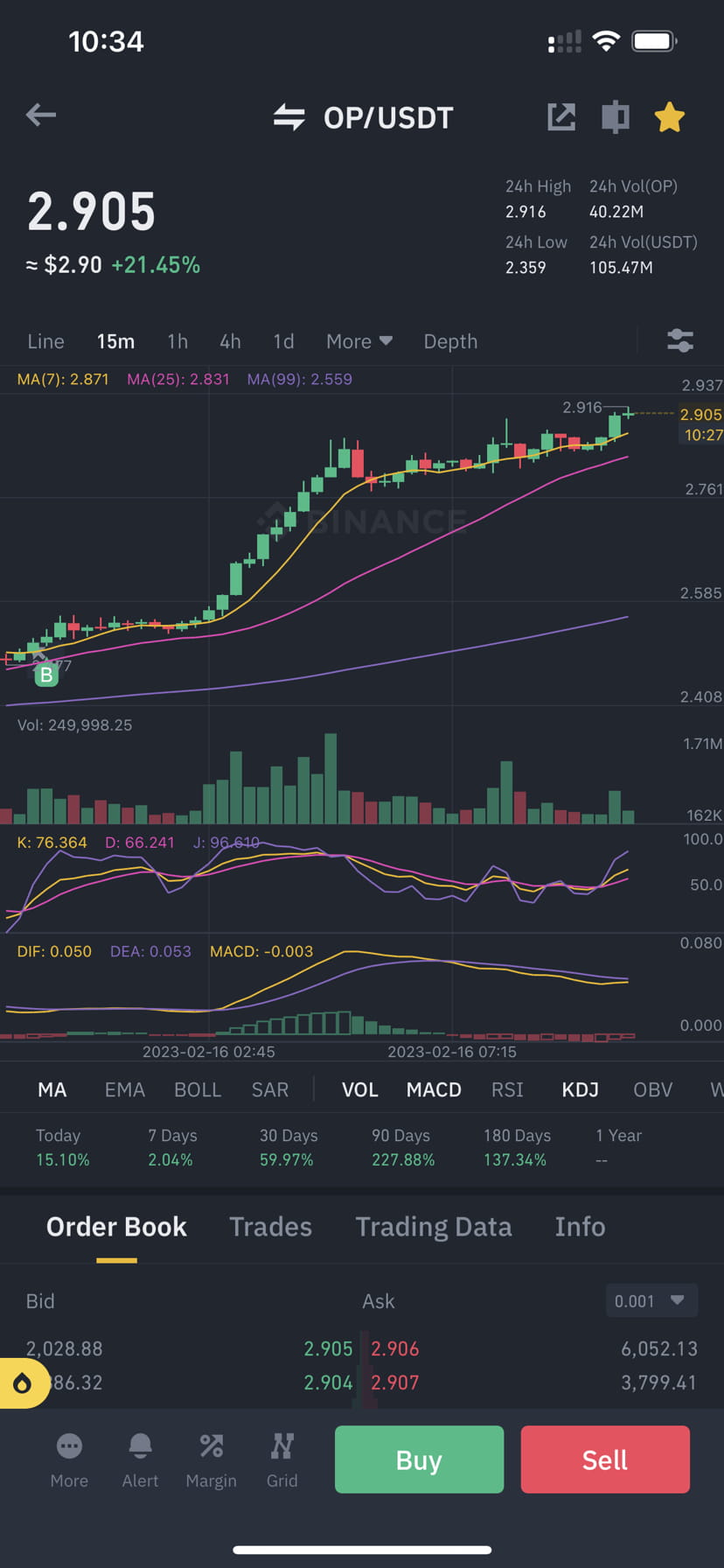Tap the 180 Days 137.34% performance
Viewport: 724px width, 1568px height.
(x=517, y=1147)
